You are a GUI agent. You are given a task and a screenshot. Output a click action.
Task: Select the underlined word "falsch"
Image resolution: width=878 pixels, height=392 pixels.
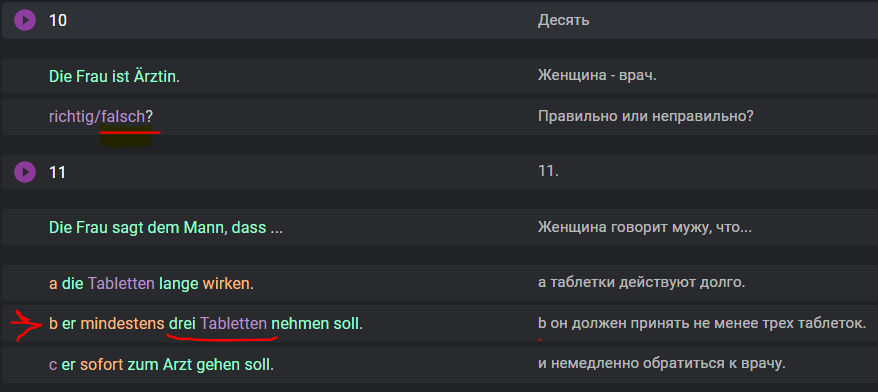[123, 117]
